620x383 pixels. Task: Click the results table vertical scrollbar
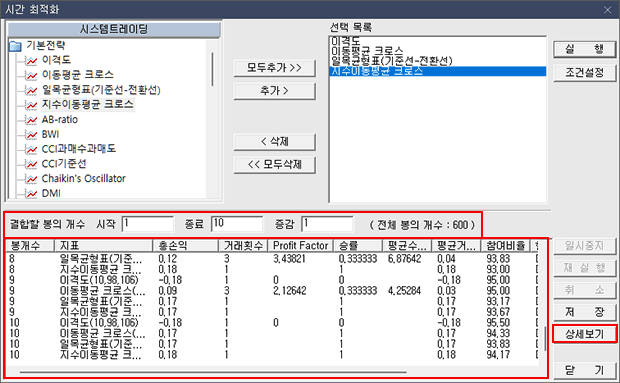[546, 338]
